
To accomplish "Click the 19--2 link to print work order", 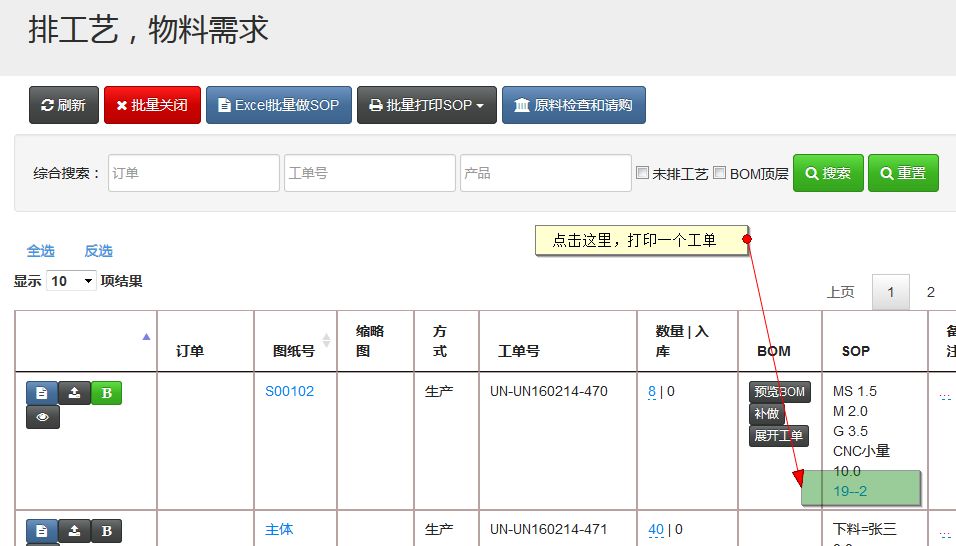I will (x=850, y=491).
